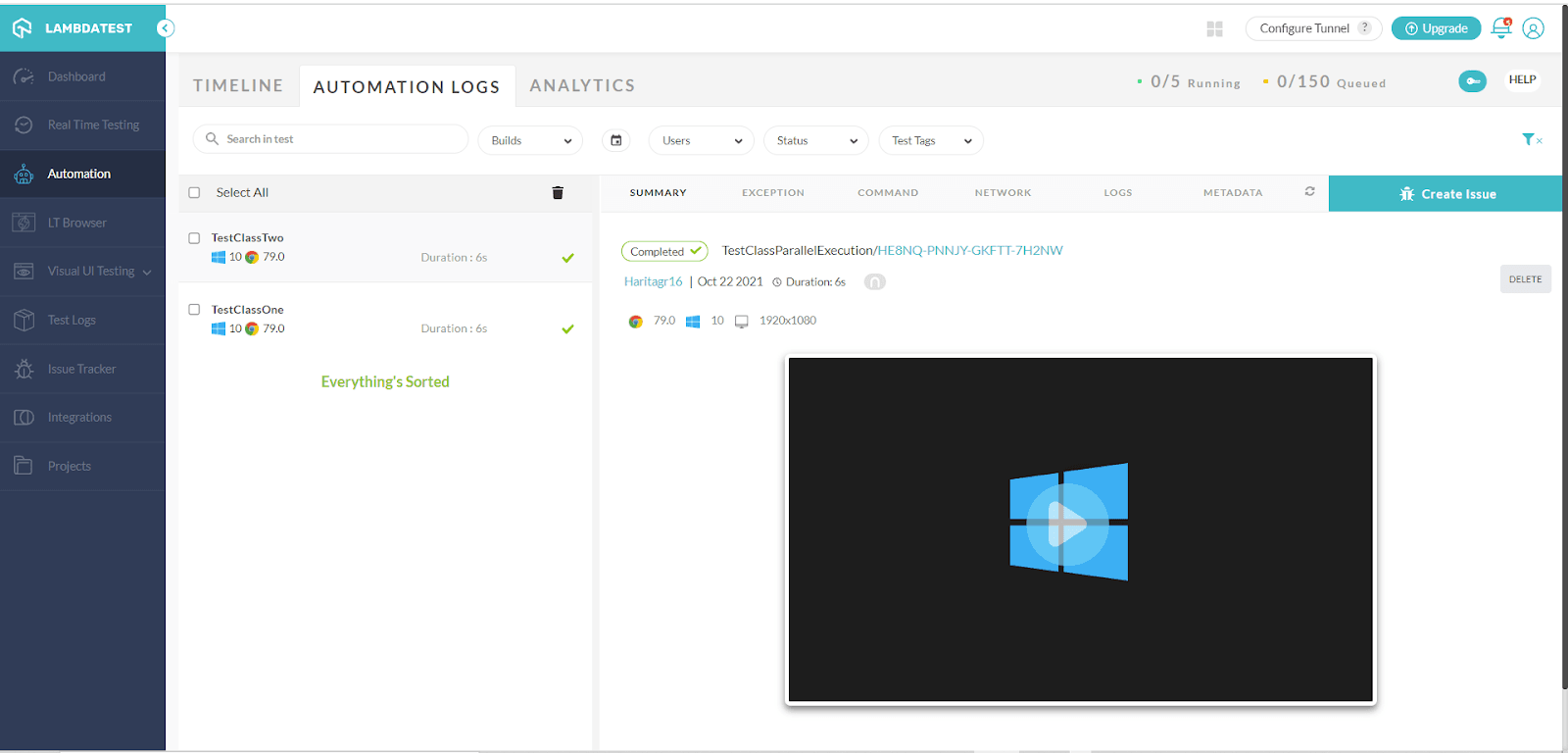This screenshot has width=1568, height=753.
Task: Expand the Builds dropdown
Action: (530, 140)
